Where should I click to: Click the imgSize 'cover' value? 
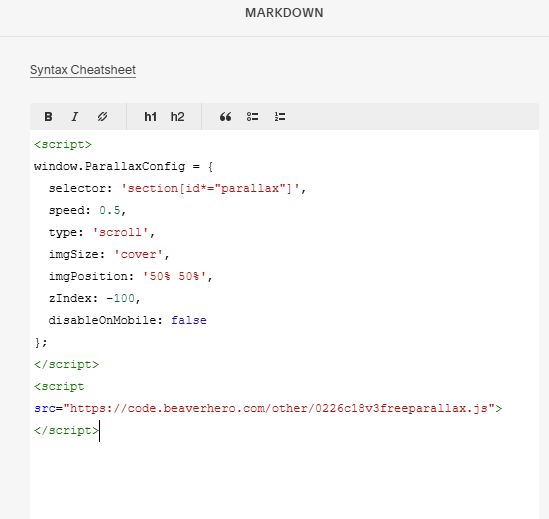point(138,254)
